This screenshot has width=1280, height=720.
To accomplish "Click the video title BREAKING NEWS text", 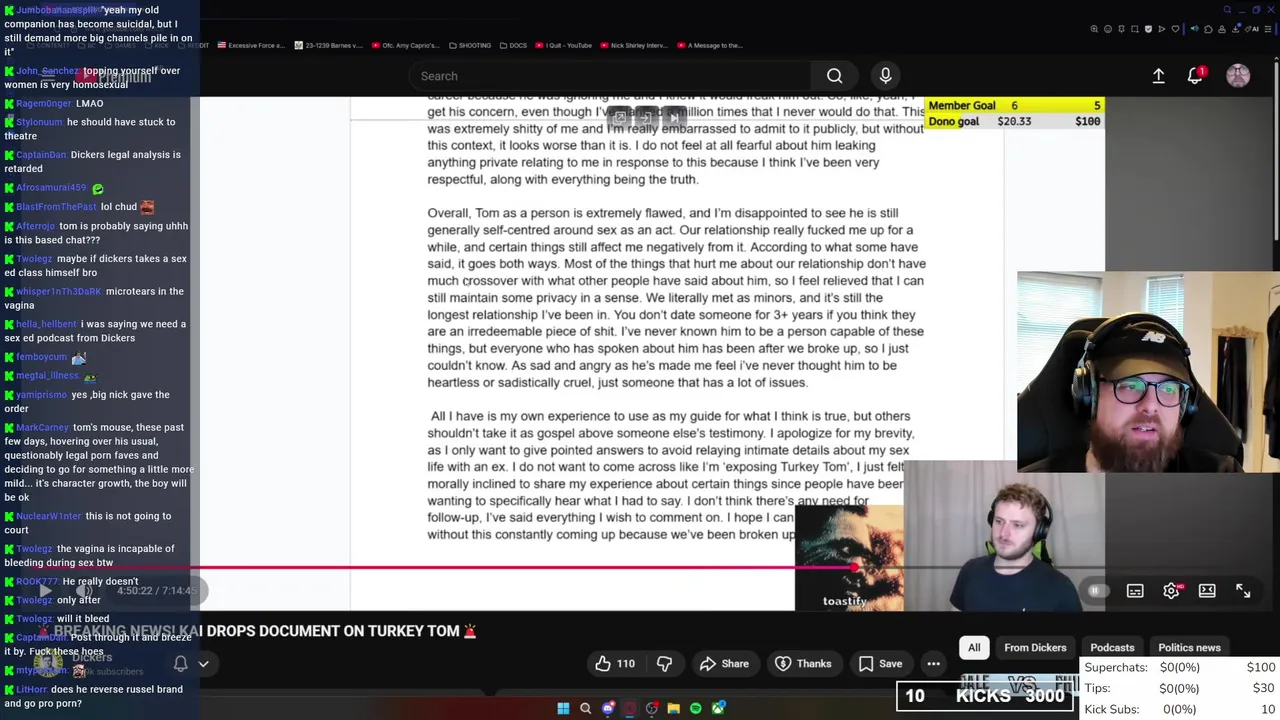I will point(264,631).
